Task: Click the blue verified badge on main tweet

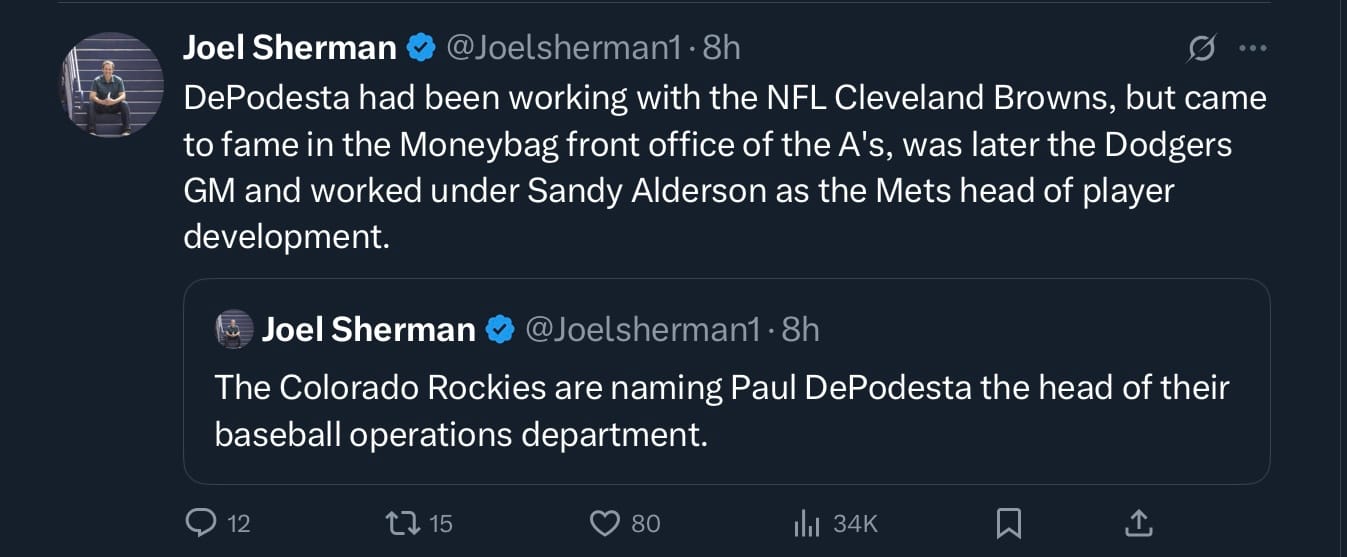Action: (420, 47)
